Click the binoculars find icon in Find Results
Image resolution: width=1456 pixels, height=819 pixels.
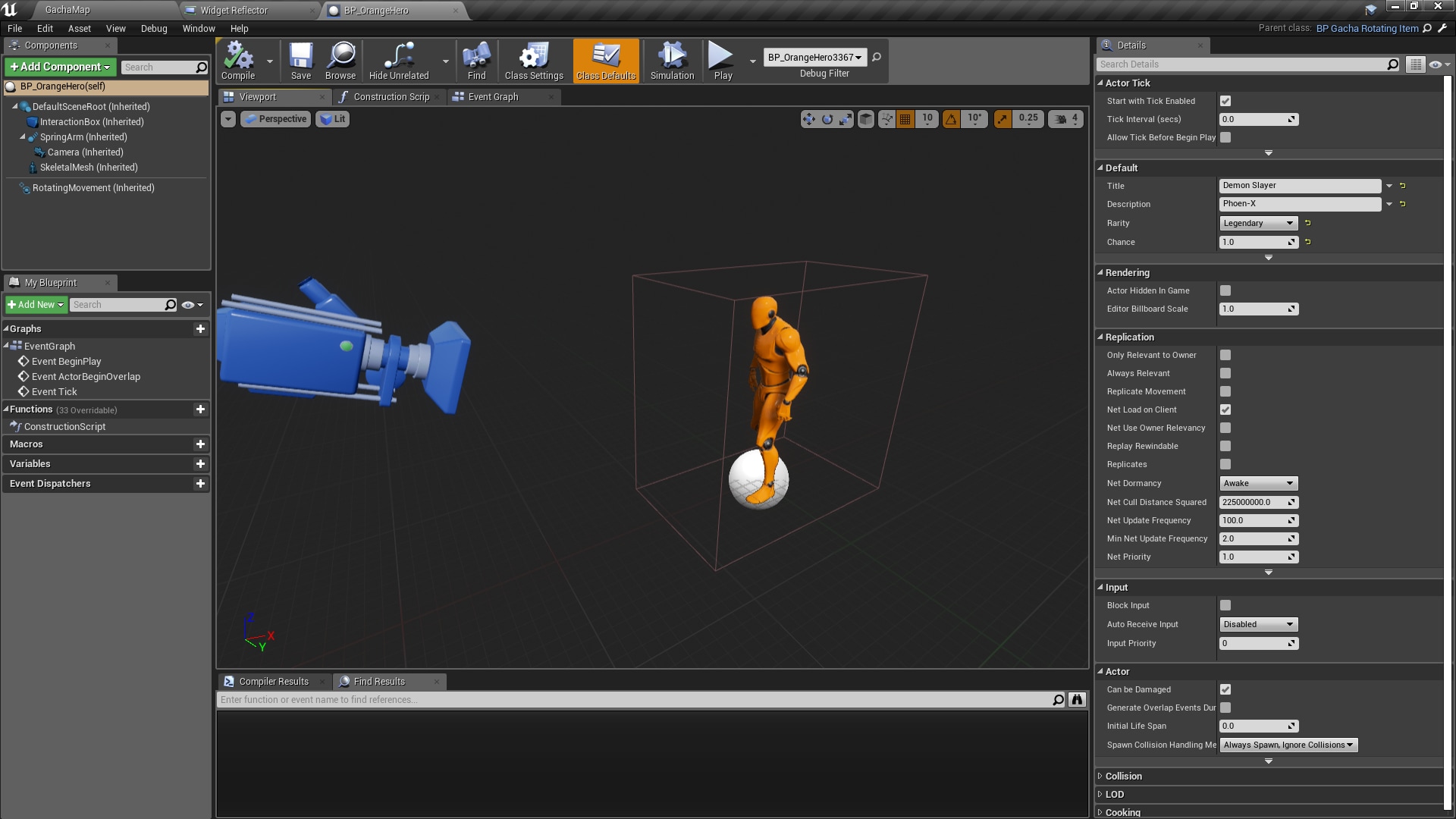click(1076, 699)
